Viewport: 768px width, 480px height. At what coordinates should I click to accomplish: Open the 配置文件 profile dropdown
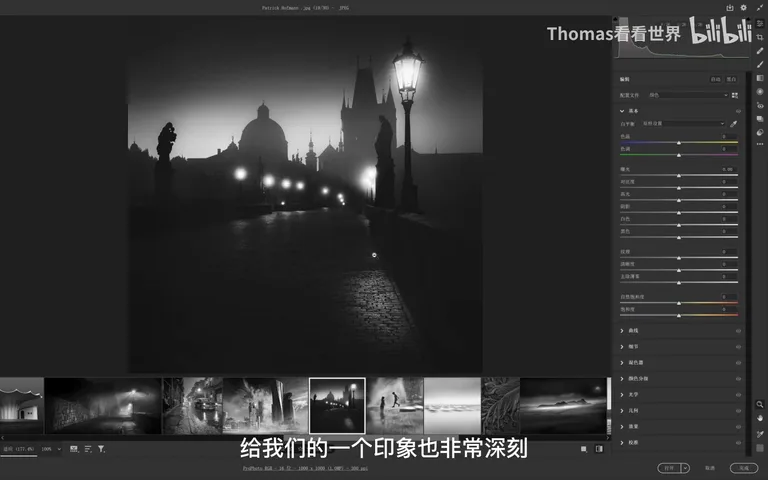(x=687, y=95)
